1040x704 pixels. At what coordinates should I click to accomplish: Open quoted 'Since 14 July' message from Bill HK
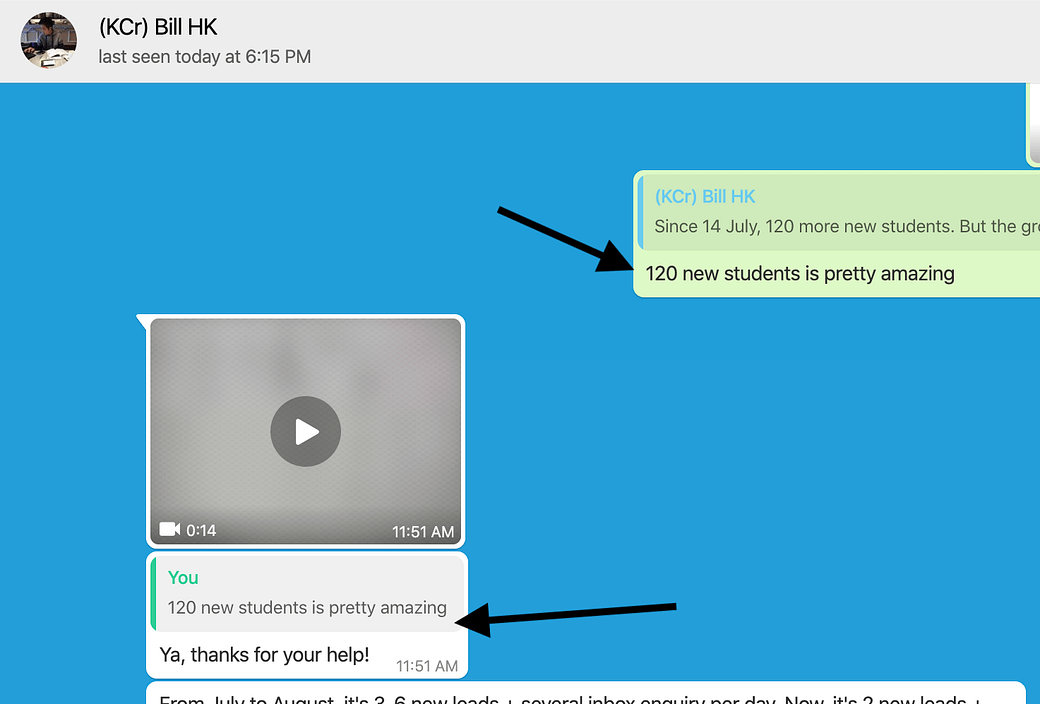pyautogui.click(x=838, y=212)
